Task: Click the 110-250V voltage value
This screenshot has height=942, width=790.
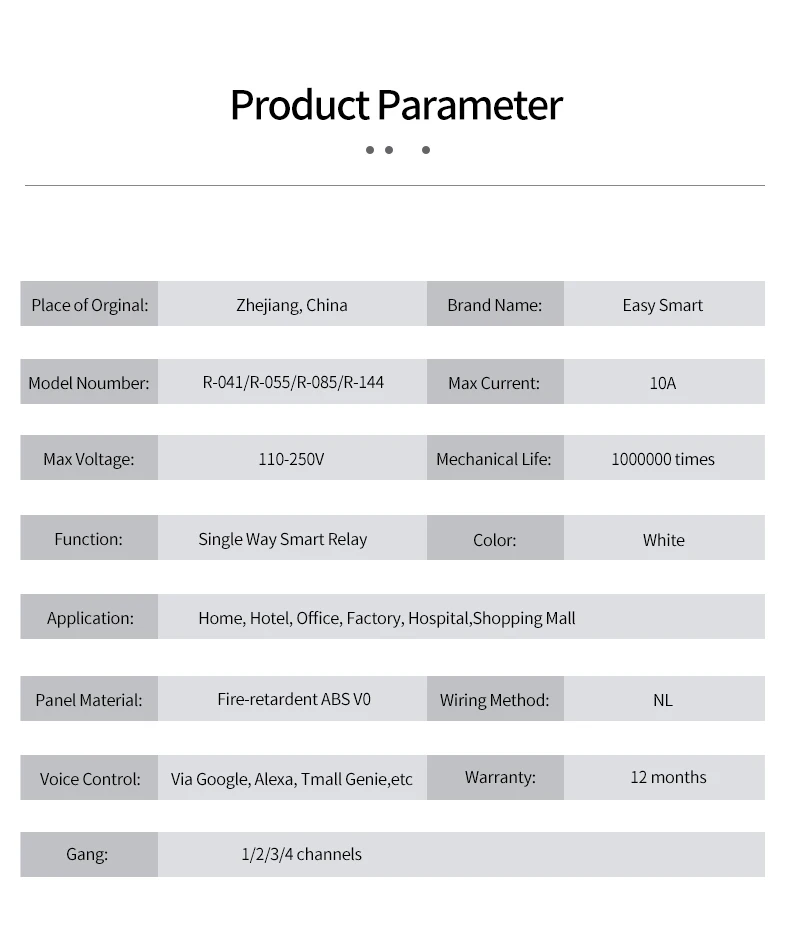Action: point(291,459)
